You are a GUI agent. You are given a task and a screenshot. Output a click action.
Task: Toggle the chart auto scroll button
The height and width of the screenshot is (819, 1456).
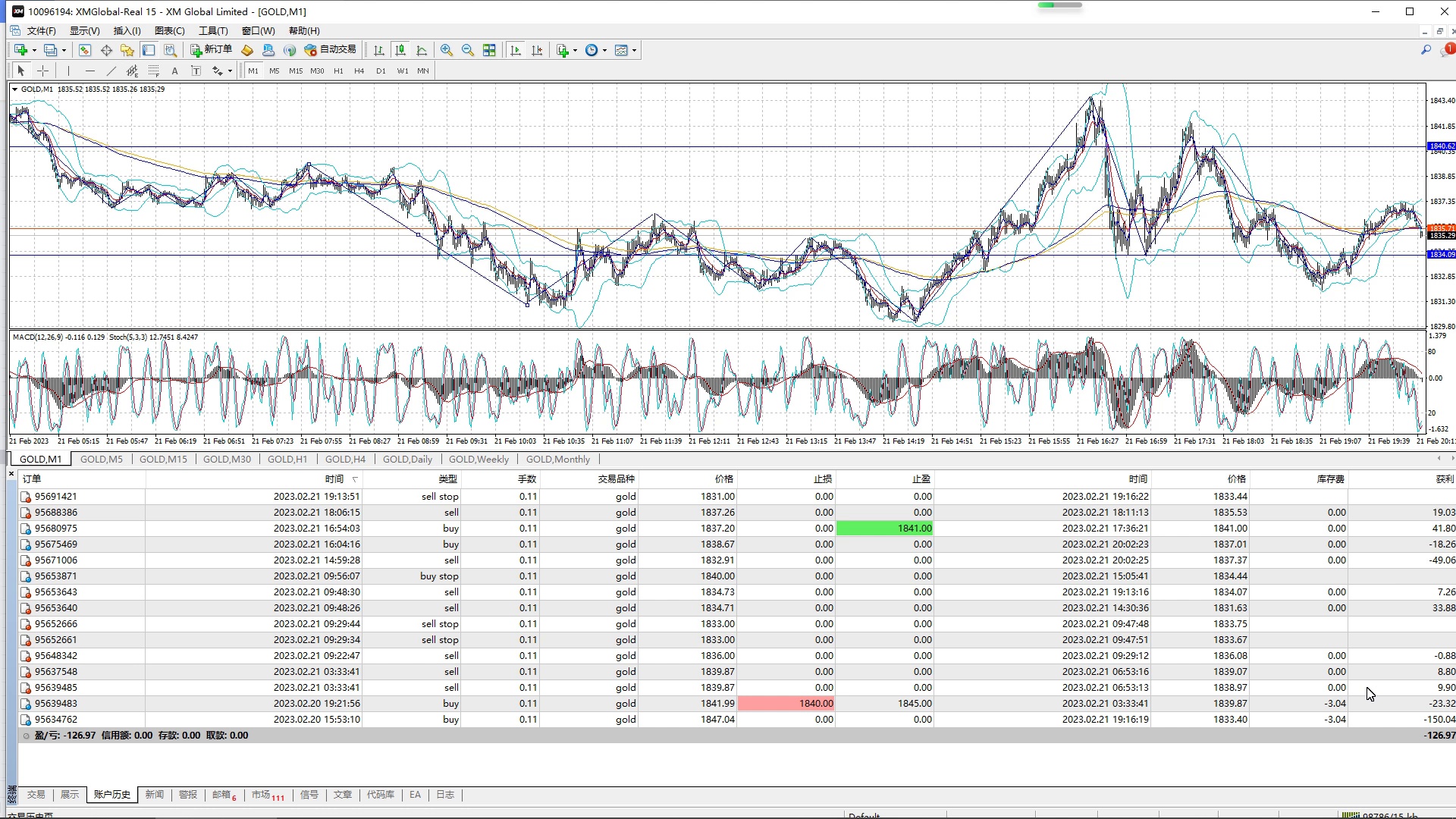516,50
